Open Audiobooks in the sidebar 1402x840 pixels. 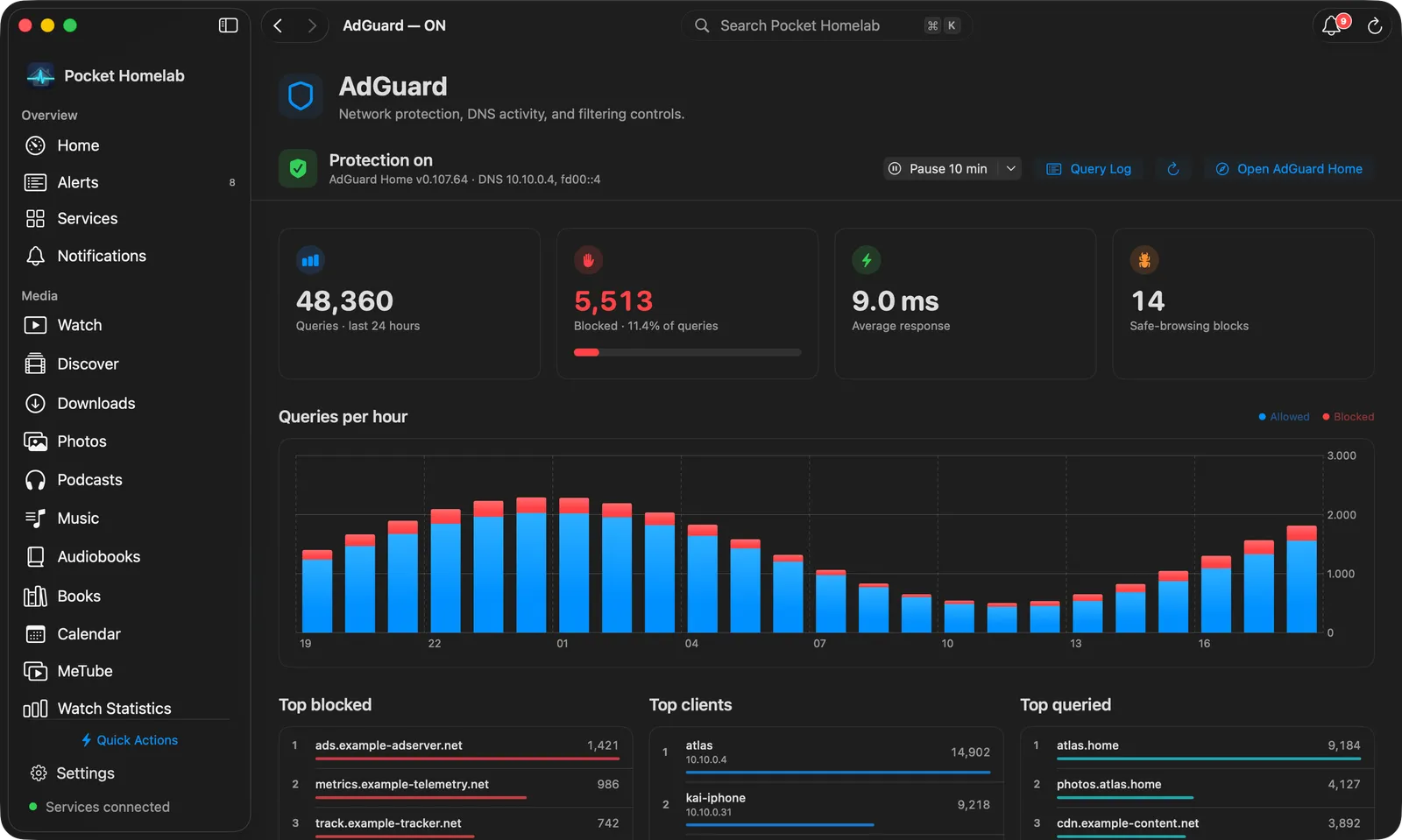(x=130, y=557)
